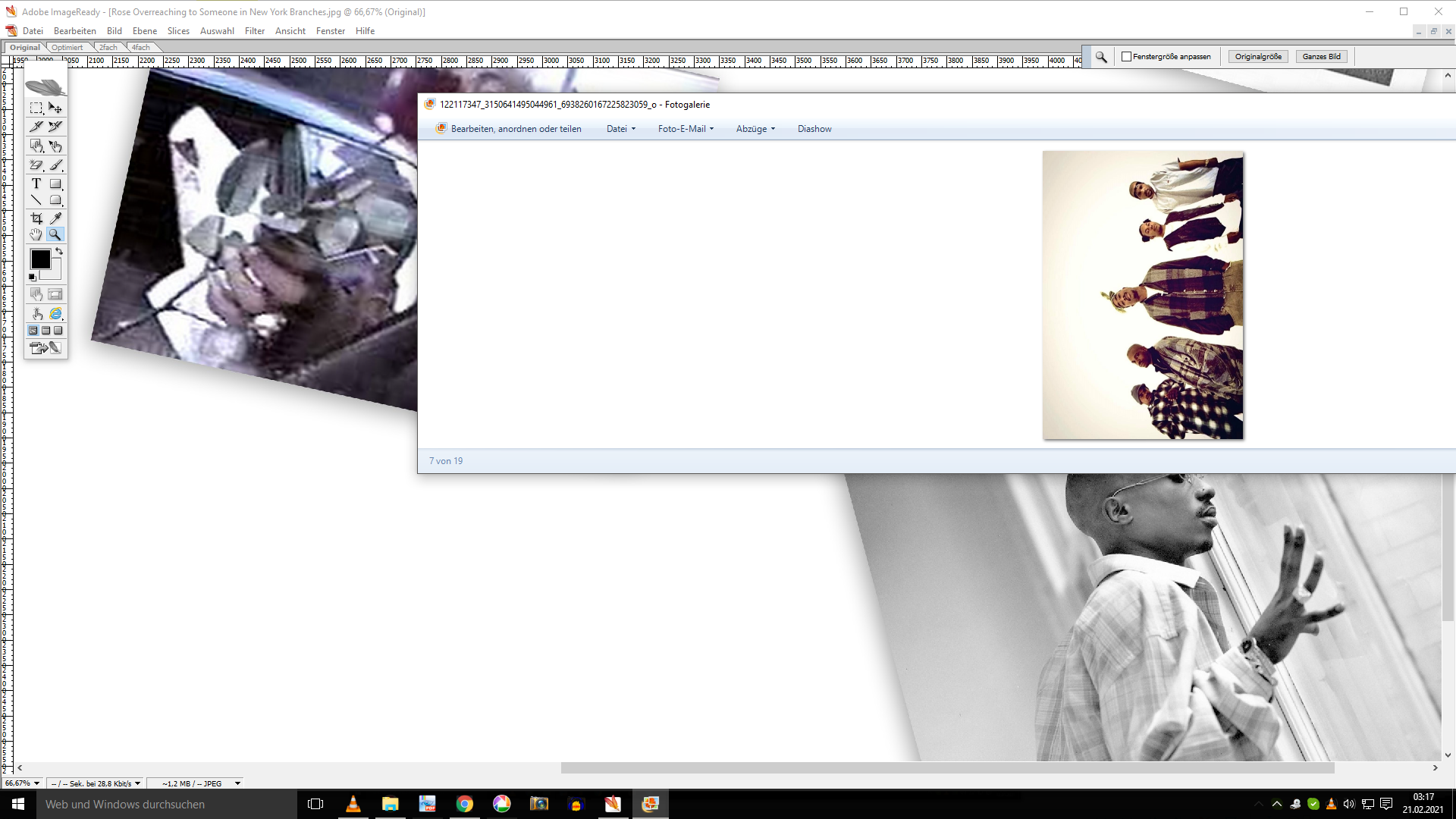This screenshot has height=819, width=1456.
Task: Preview document in Internet Explorer
Action: point(55,314)
